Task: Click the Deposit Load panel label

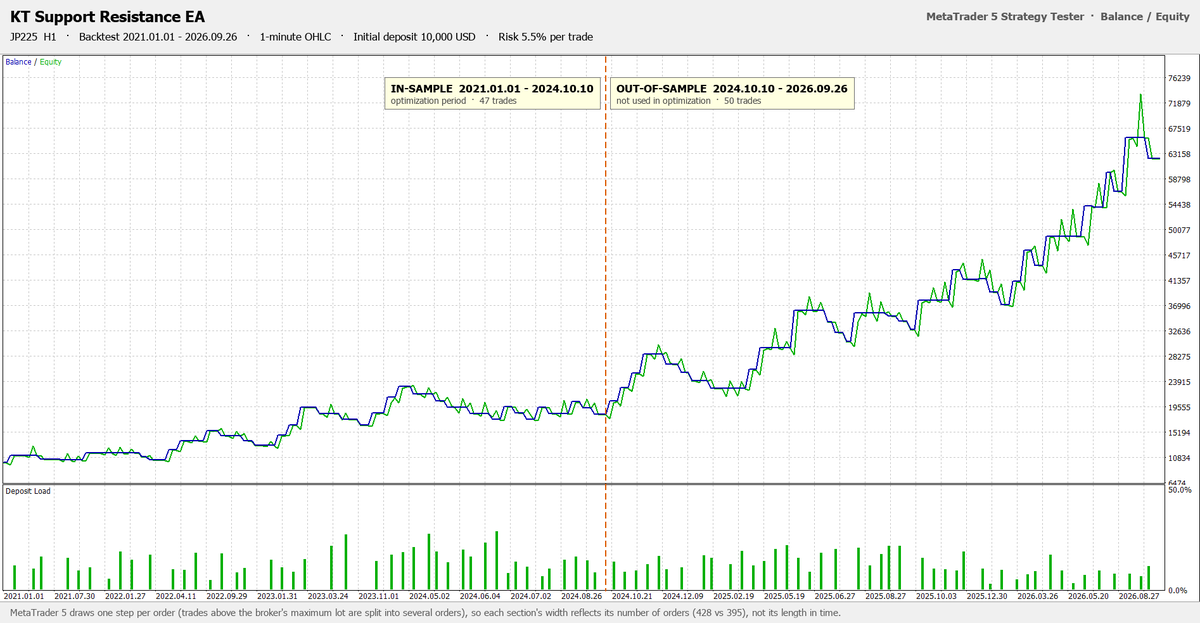Action: click(x=28, y=491)
